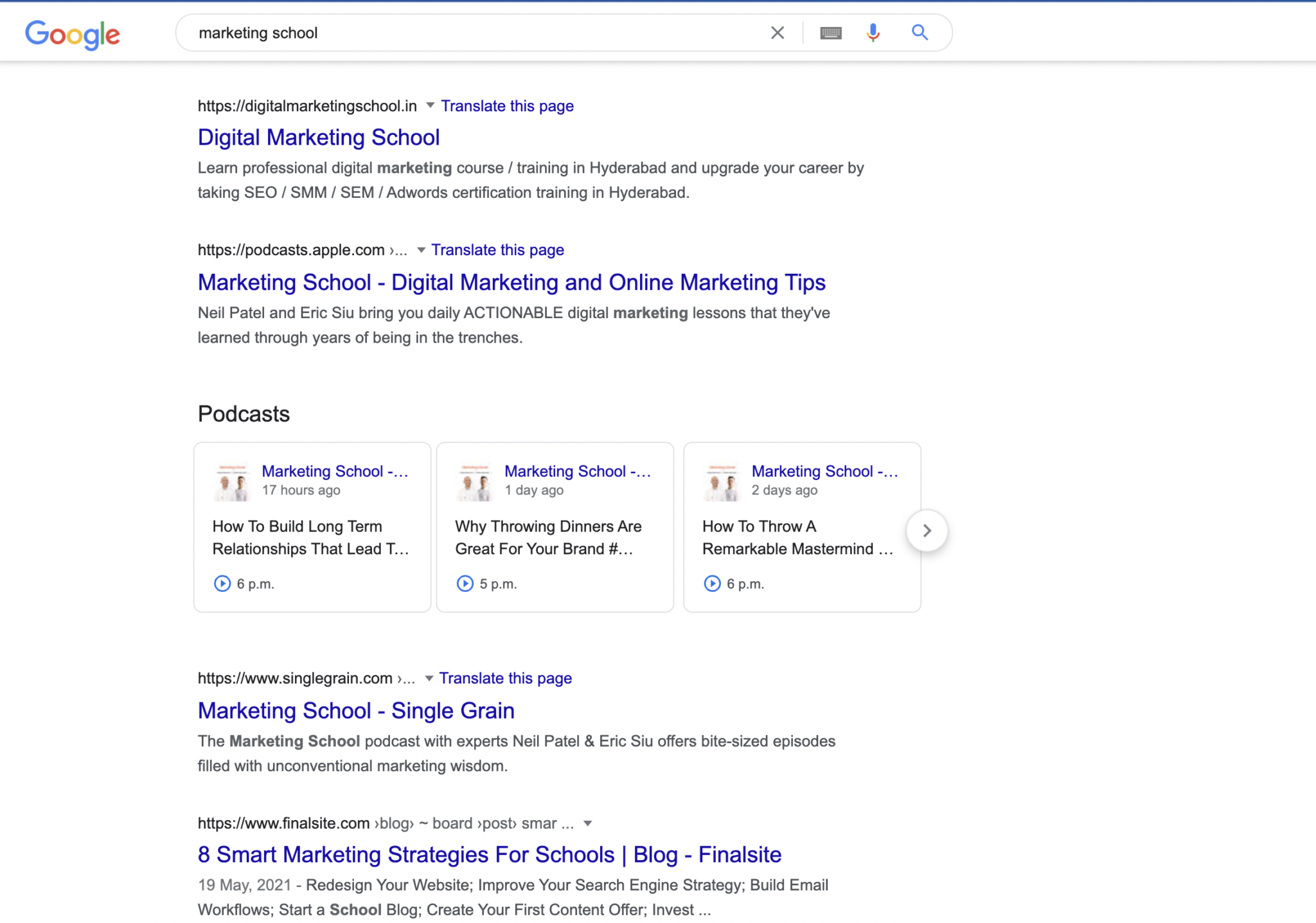Screen dimensions: 1316x923
Task: Open Marketing School - Digital Marketing and Online Marketing Tips
Action: [511, 282]
